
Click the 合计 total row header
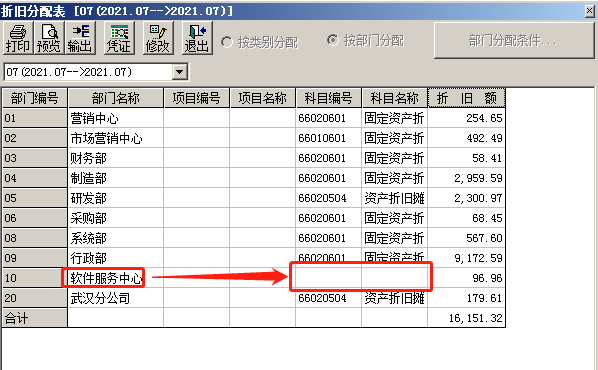(35, 318)
